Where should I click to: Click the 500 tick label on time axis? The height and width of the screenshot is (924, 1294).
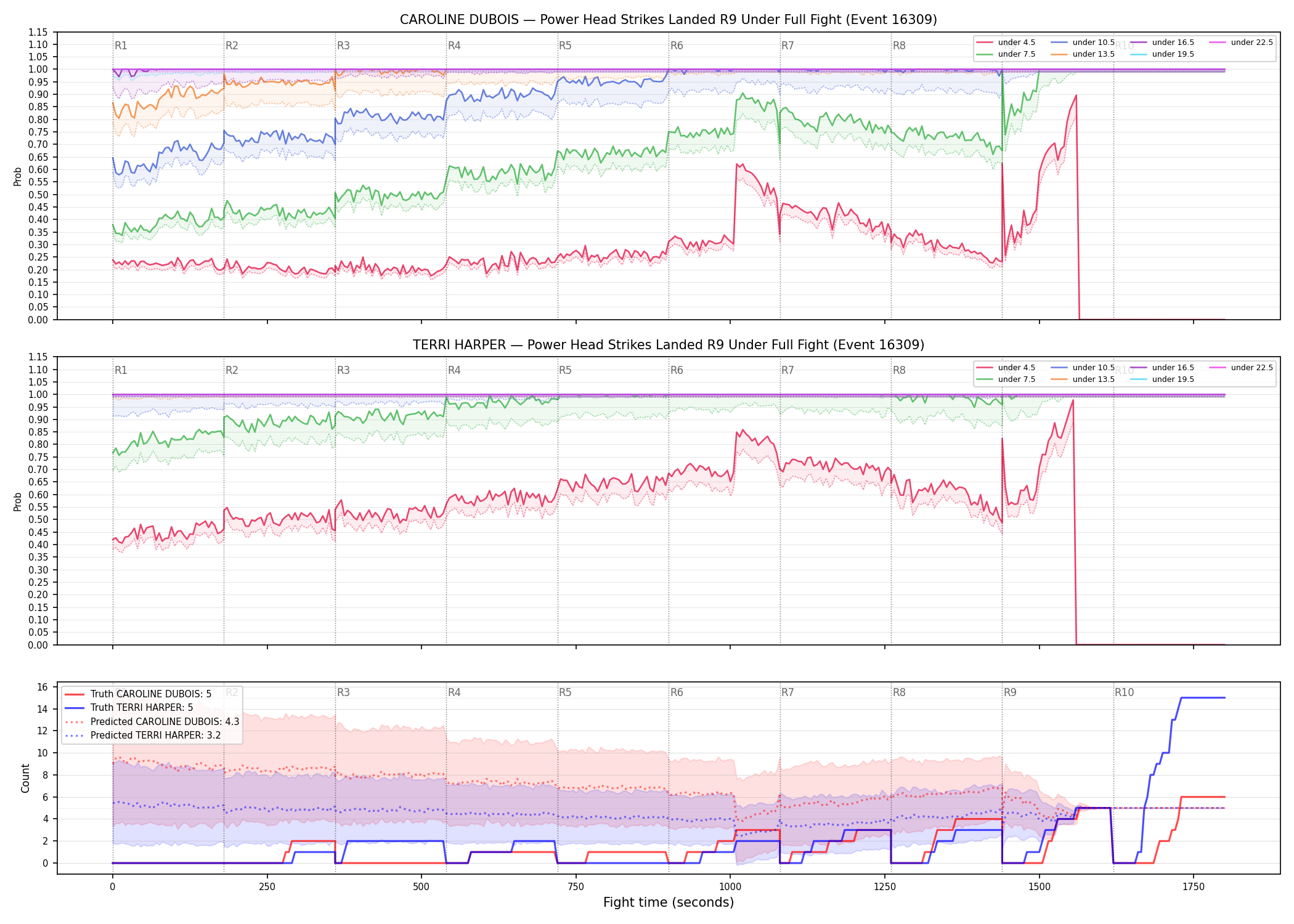421,887
